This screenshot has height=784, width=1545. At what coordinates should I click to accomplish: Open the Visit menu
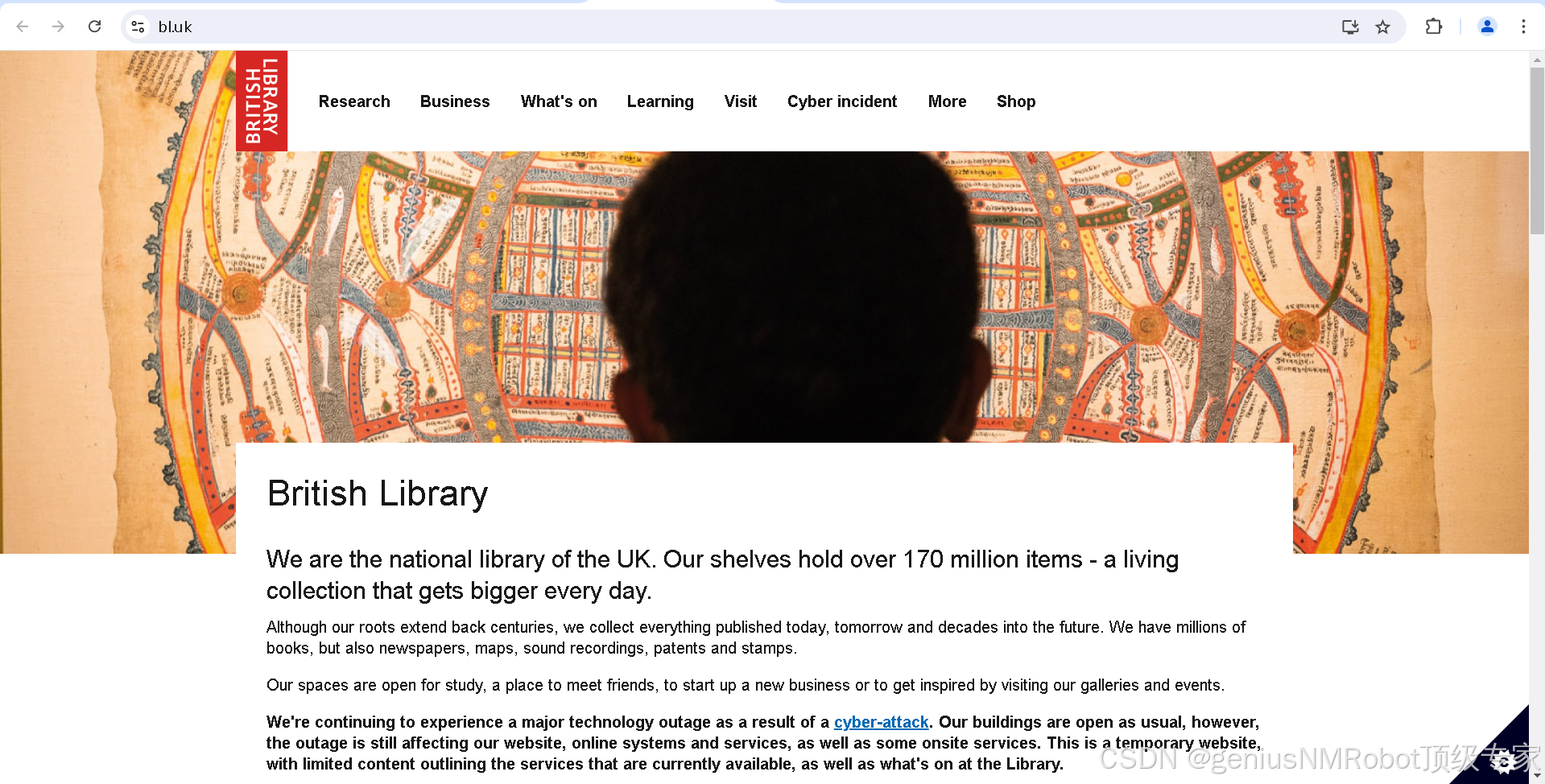(740, 101)
